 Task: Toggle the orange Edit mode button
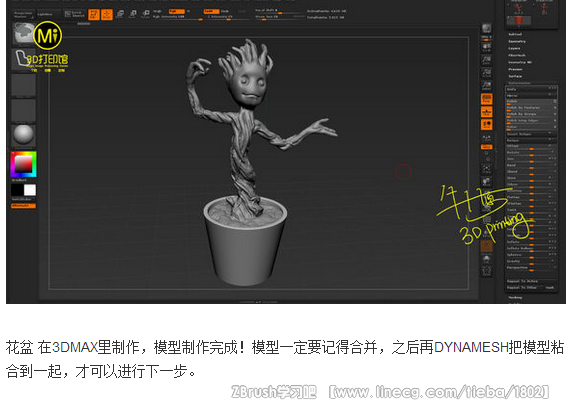click(94, 14)
